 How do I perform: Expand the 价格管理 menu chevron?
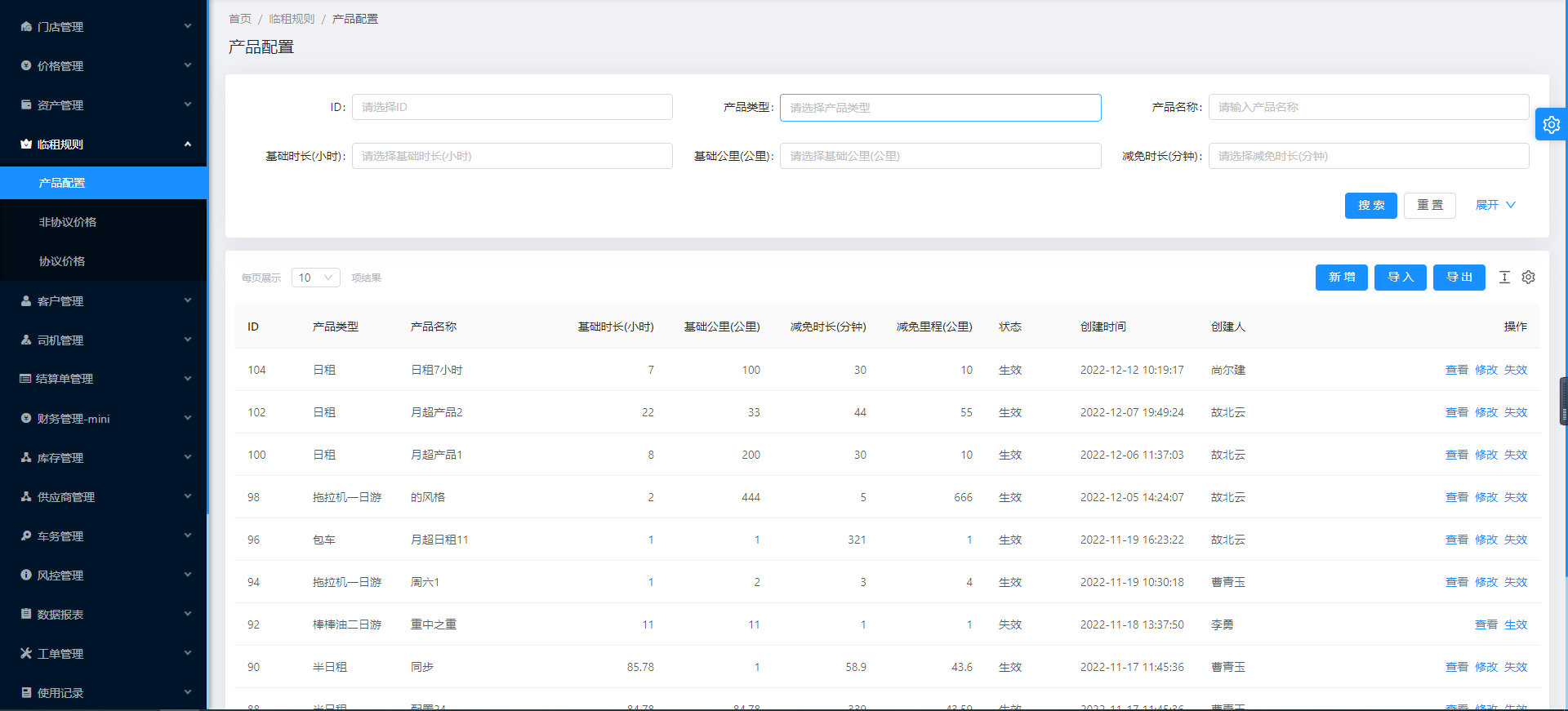[x=188, y=65]
